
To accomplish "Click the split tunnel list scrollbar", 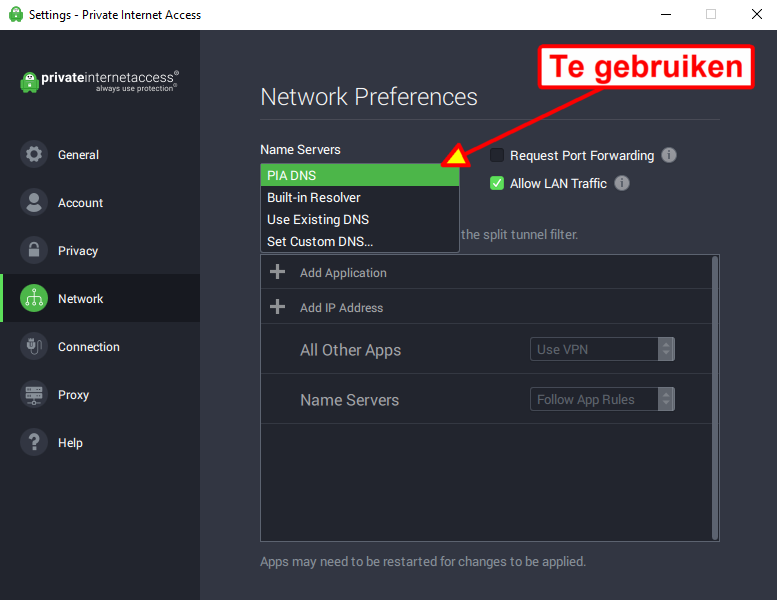I will pyautogui.click(x=715, y=398).
